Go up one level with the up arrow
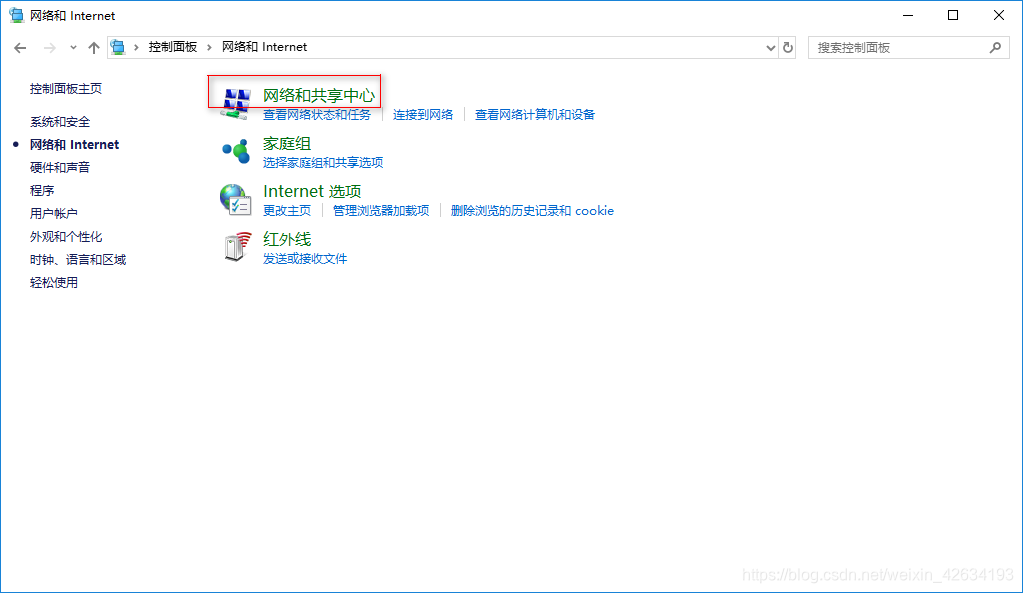Viewport: 1023px width, 593px height. point(94,48)
